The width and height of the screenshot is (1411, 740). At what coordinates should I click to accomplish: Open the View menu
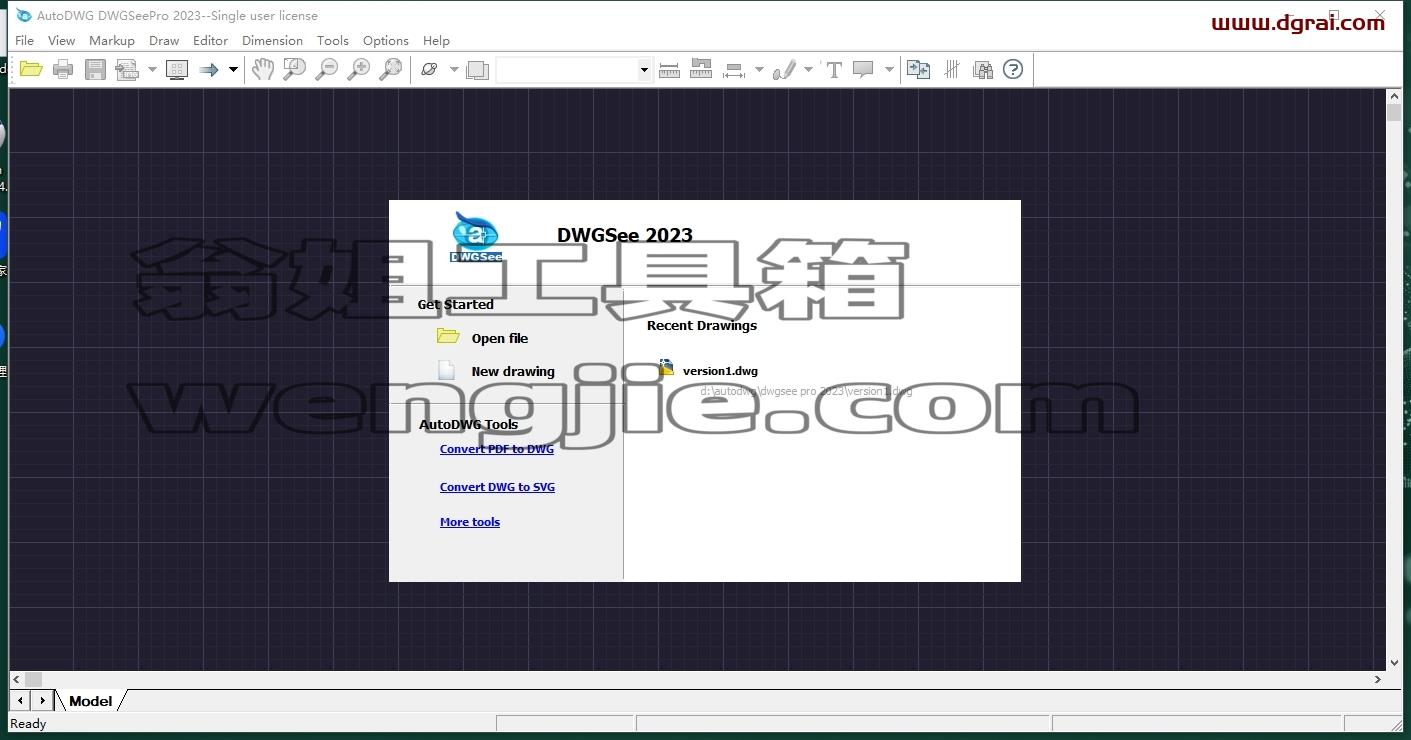[x=61, y=41]
